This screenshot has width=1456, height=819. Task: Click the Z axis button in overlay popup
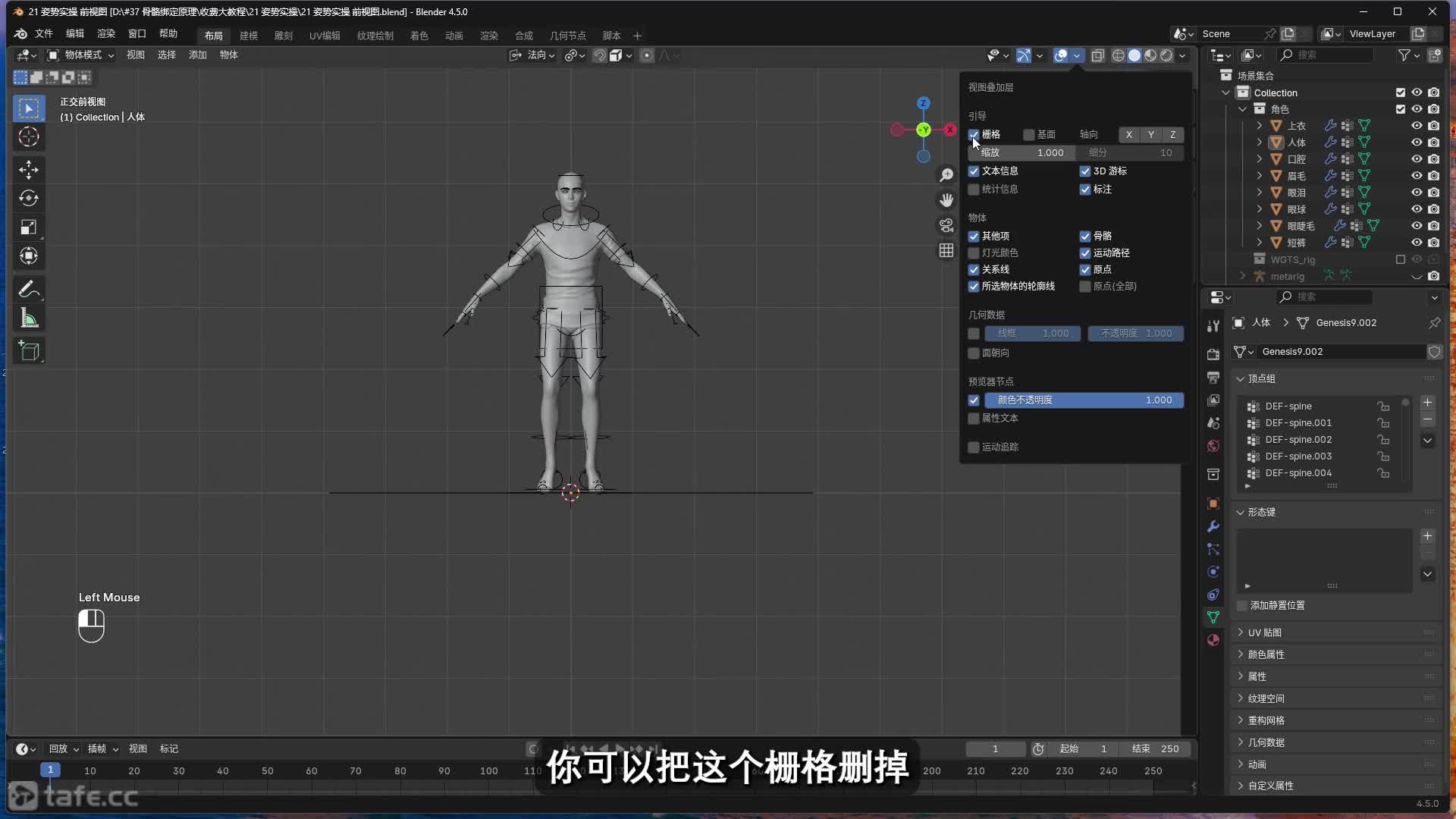[1173, 135]
